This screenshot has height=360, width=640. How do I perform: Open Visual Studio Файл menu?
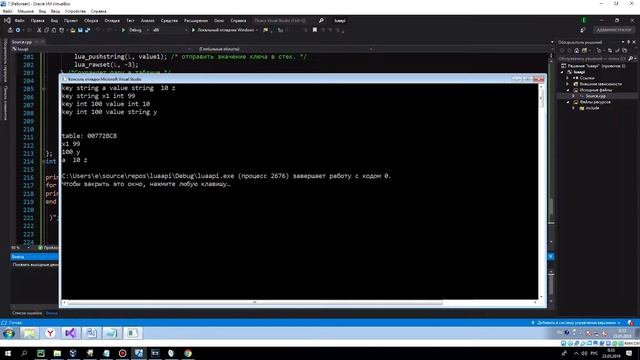click(x=19, y=20)
